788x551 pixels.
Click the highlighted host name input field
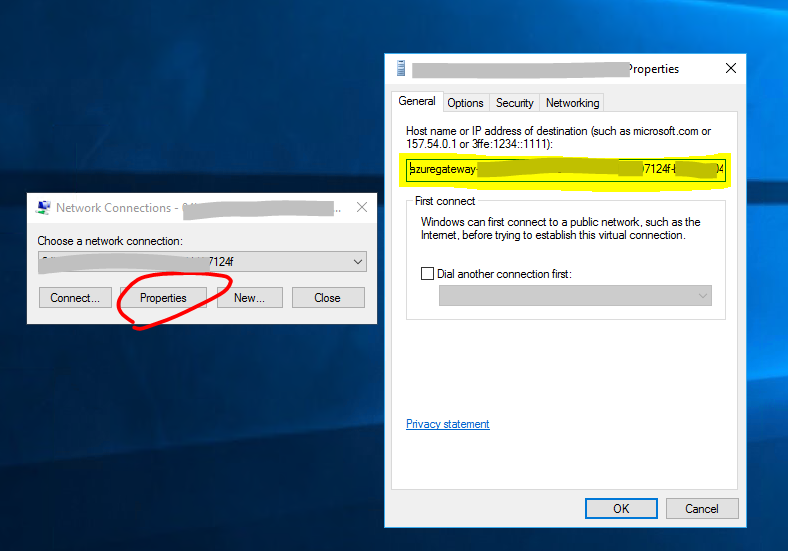tap(565, 170)
